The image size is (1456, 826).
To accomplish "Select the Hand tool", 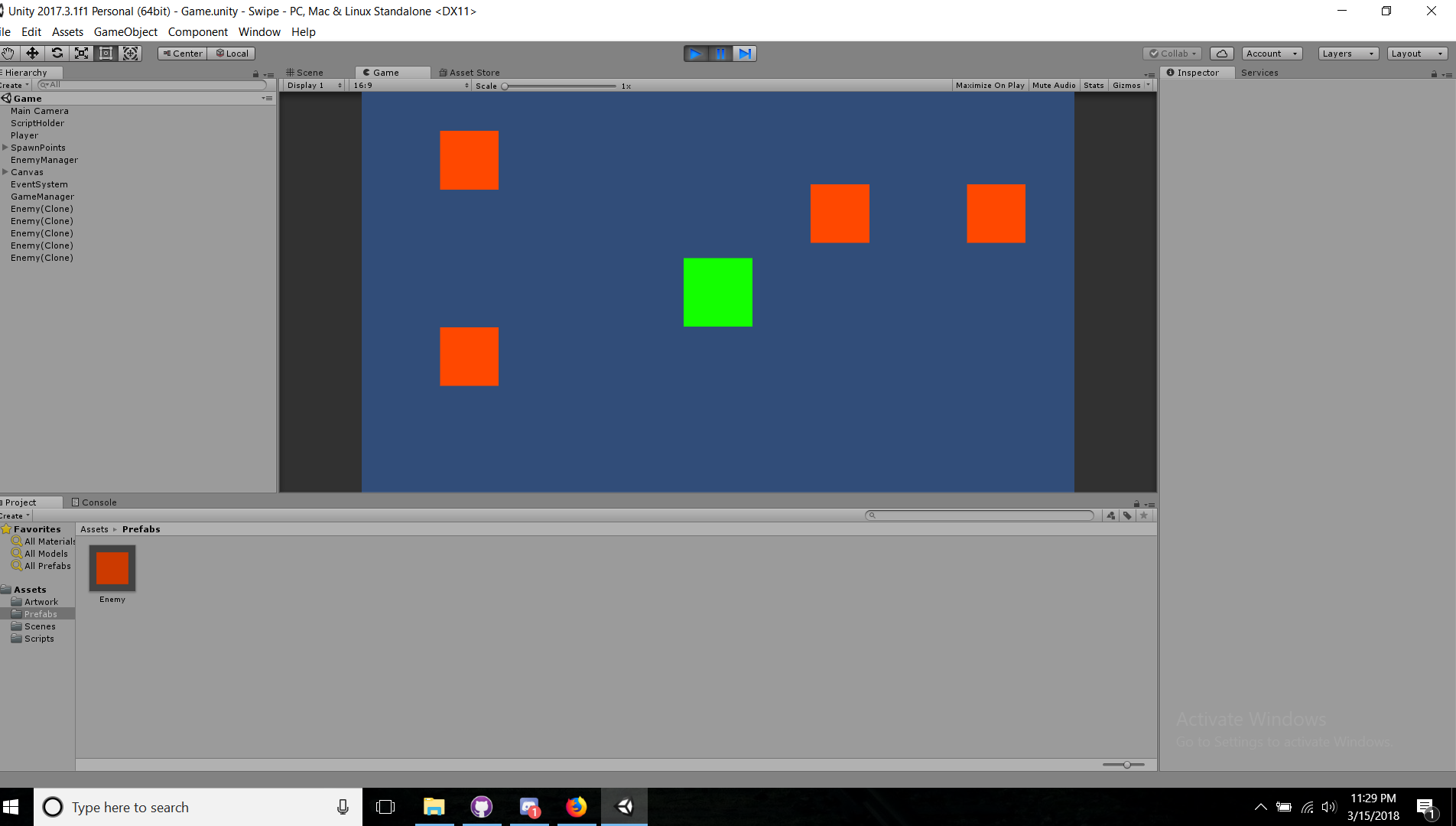I will [8, 53].
